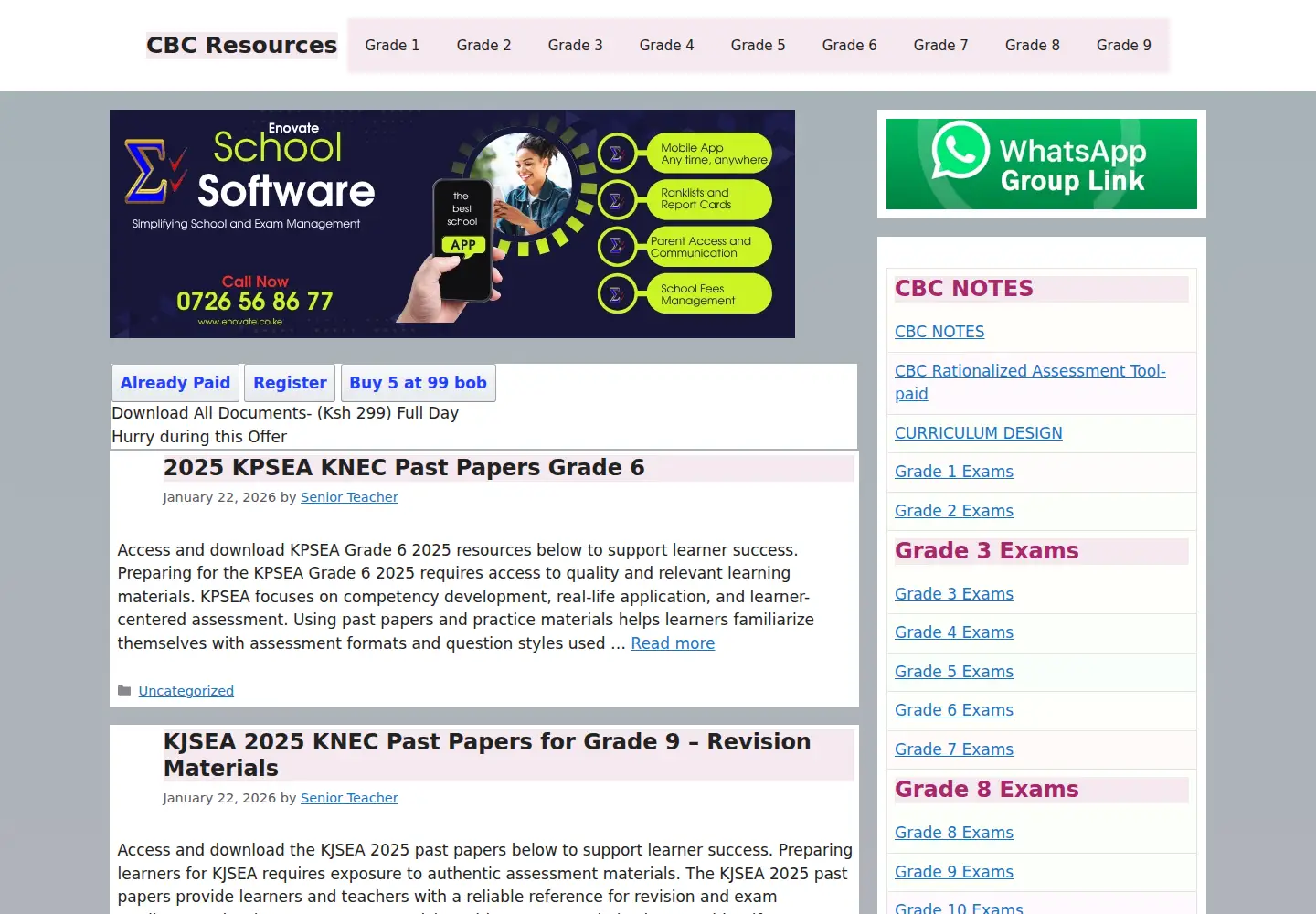
Task: Open the Grade 5 Exams sidebar link
Action: [954, 672]
